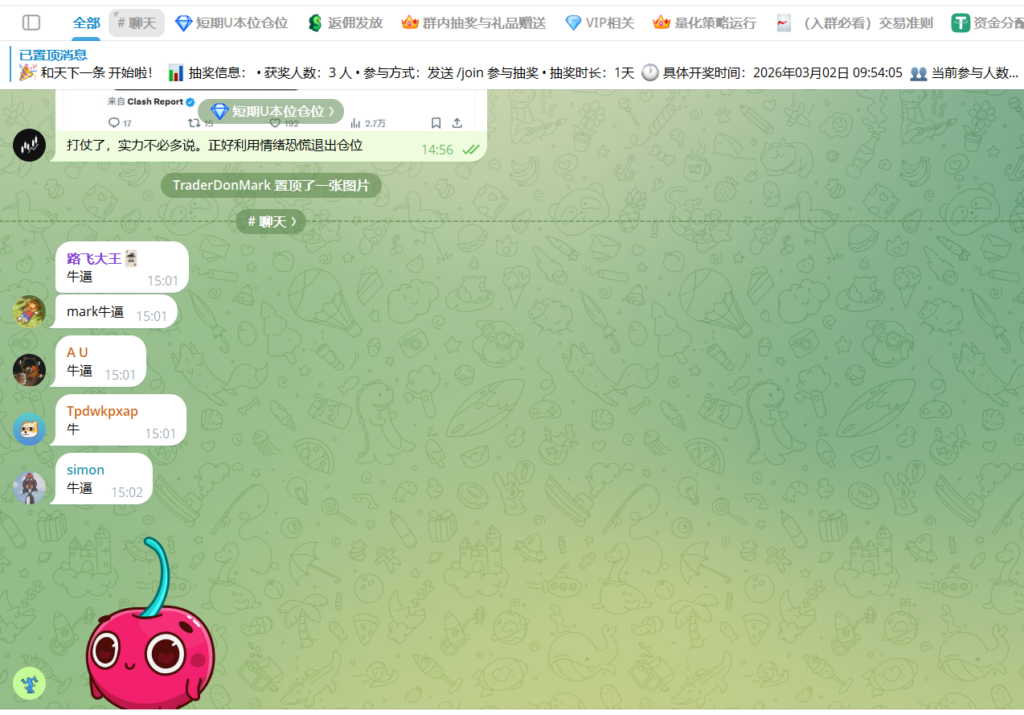Select the 短期U本位合位 topic tab
1024x715 pixels.
[x=231, y=22]
